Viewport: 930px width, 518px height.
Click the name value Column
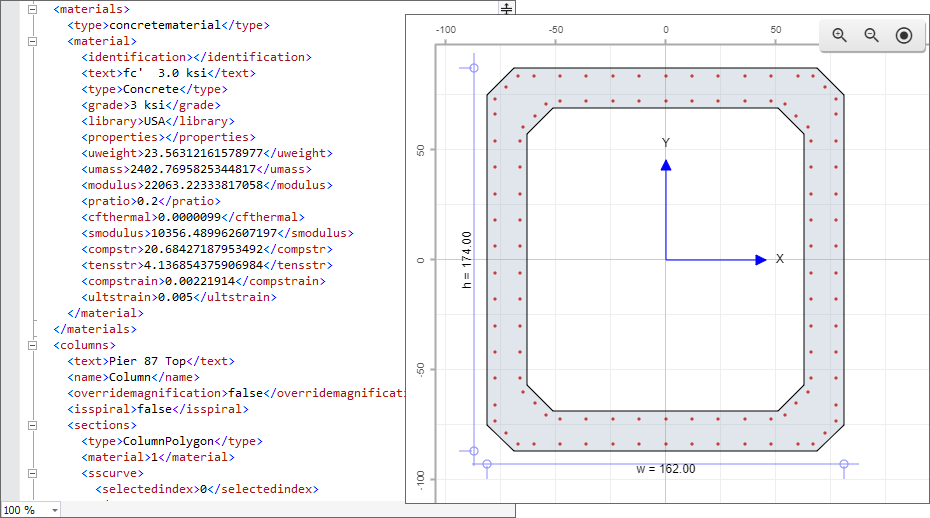point(130,378)
